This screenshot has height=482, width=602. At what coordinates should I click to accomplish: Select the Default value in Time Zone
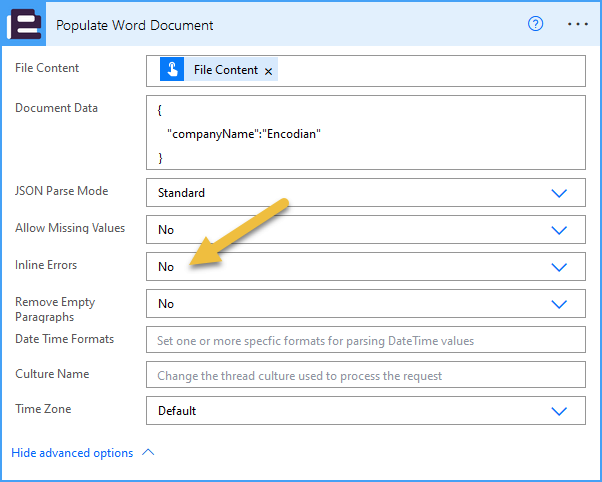177,411
